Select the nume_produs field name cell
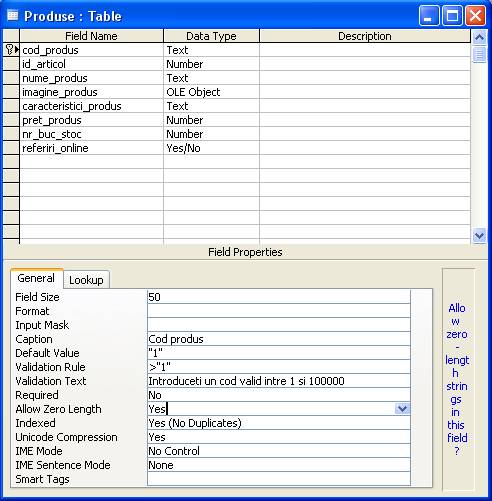 click(91, 78)
